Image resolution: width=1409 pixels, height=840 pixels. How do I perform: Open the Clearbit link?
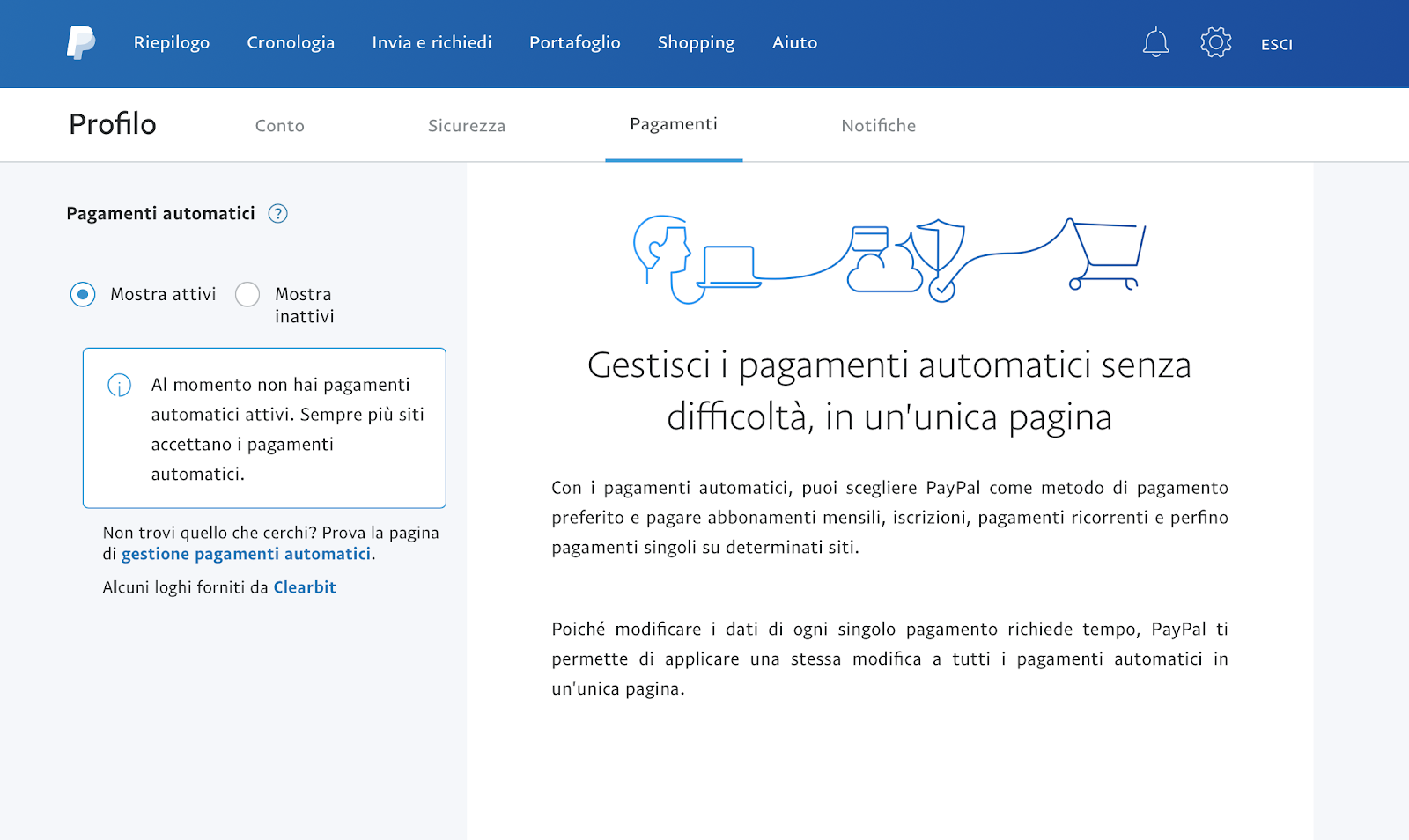305,587
